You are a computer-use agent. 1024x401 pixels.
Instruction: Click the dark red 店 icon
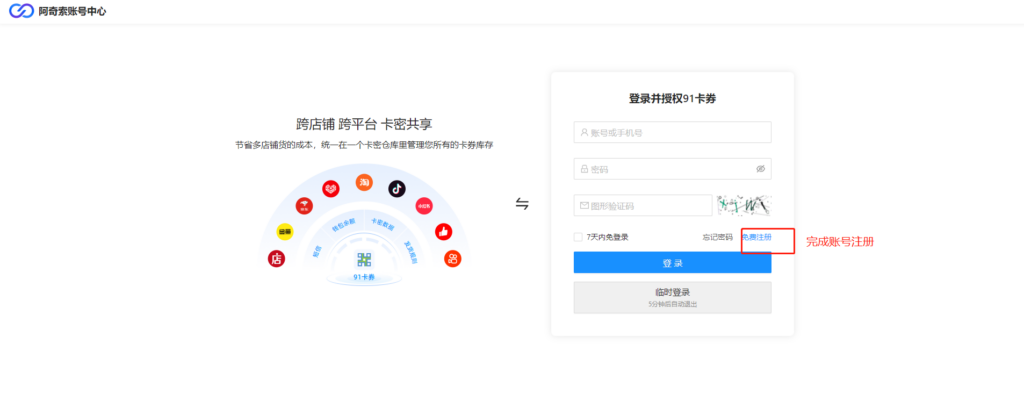click(276, 259)
